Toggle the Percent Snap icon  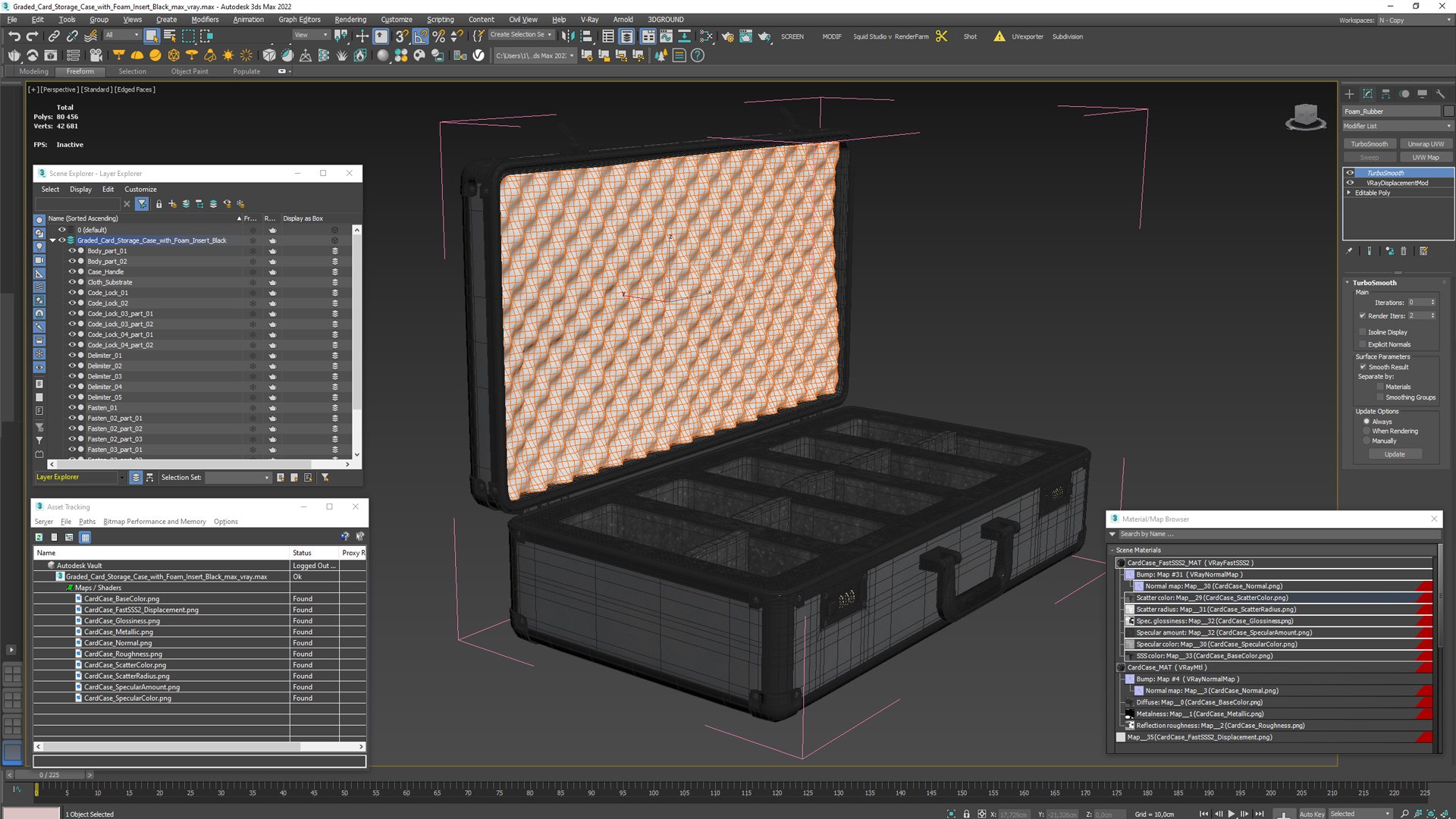(x=438, y=36)
